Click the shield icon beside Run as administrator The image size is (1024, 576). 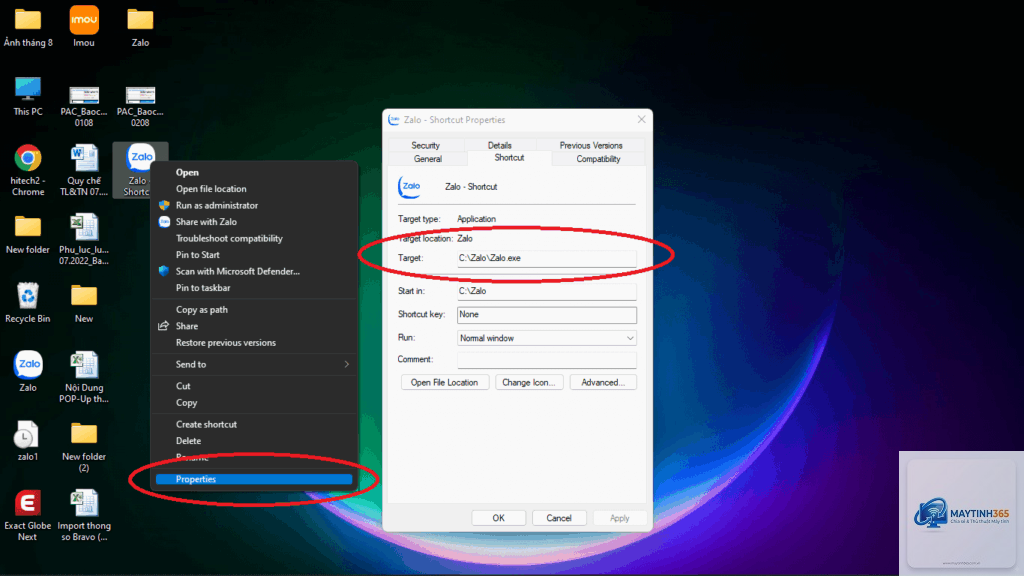click(x=164, y=205)
